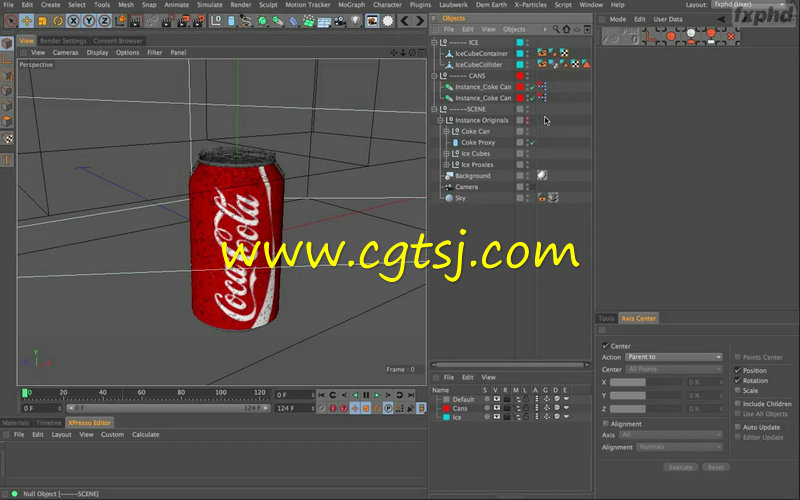Open the Timeline tab
The image size is (800, 500).
pos(48,423)
